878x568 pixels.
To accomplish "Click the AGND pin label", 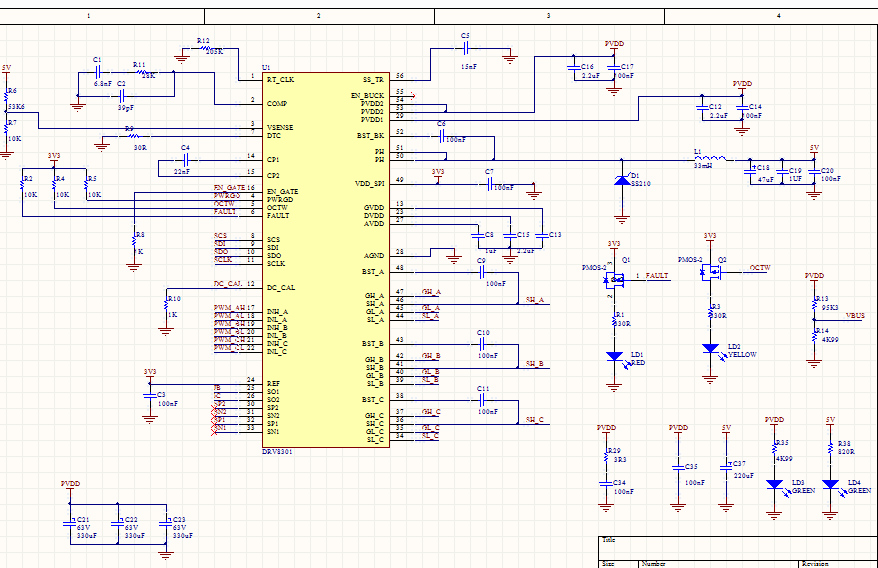I will pyautogui.click(x=374, y=256).
